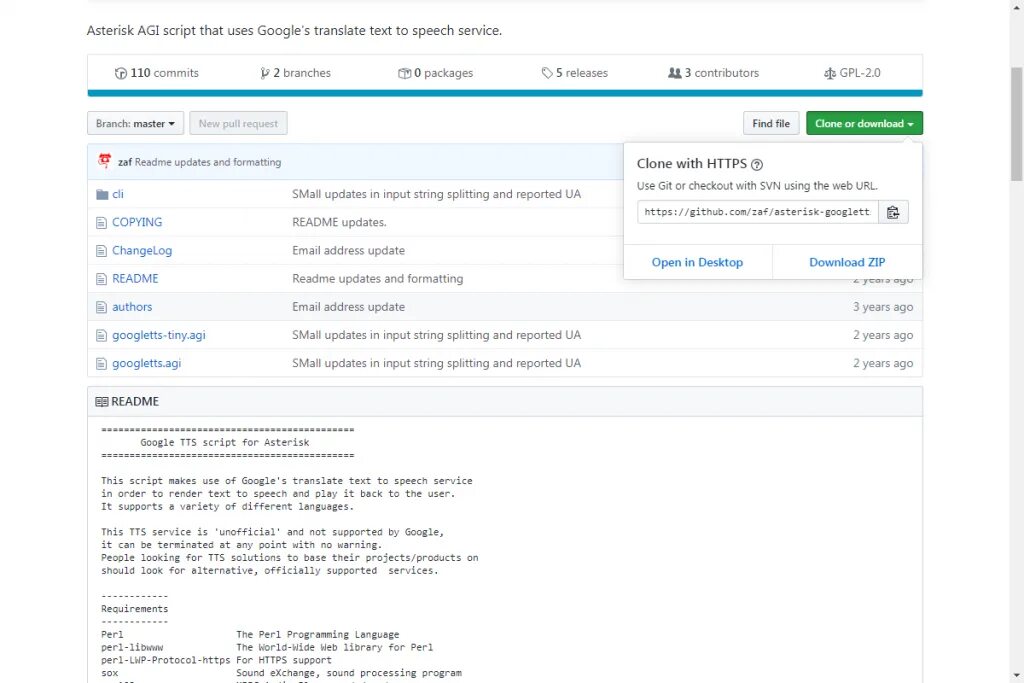Click Open in Desktop
Screen dimensions: 1024x683
pyautogui.click(x=697, y=262)
